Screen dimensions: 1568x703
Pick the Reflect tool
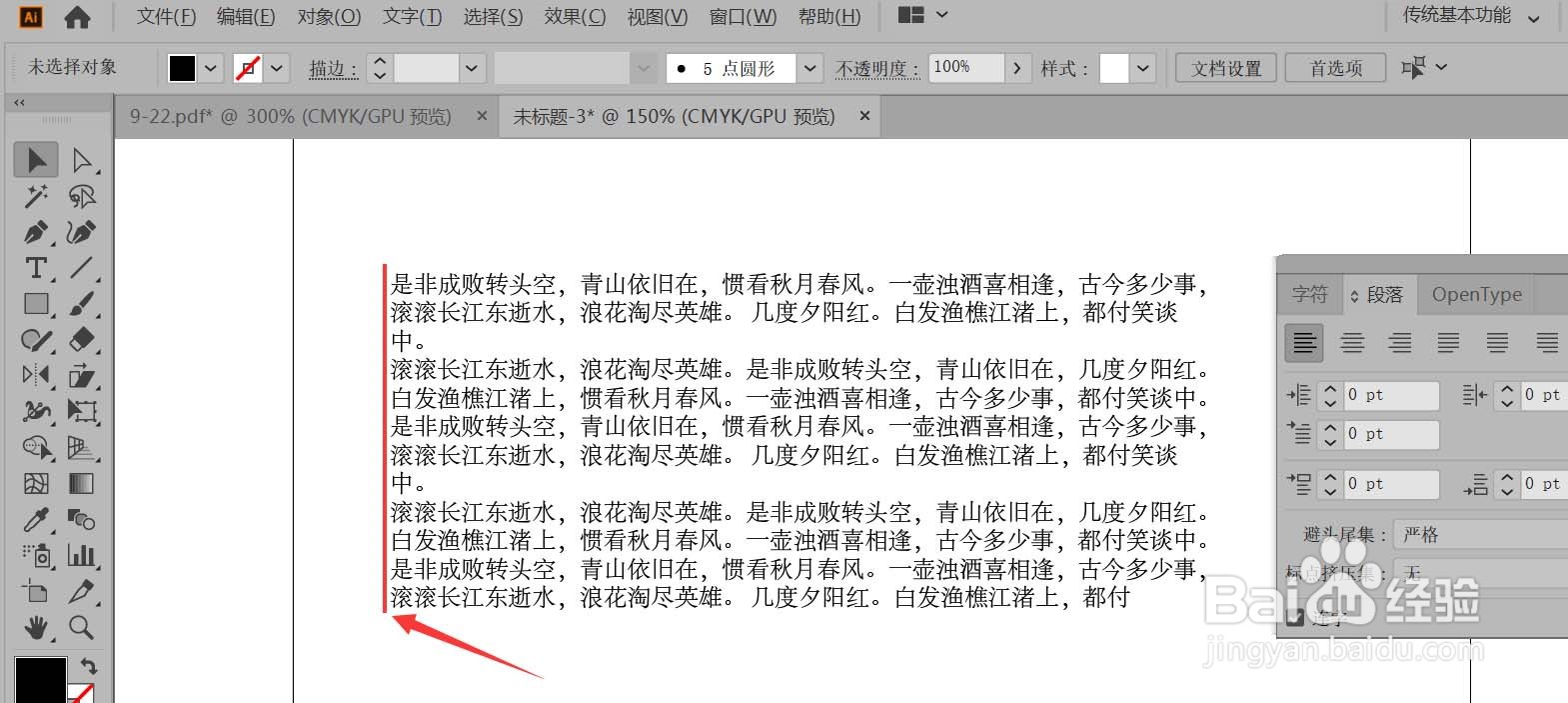(36, 376)
